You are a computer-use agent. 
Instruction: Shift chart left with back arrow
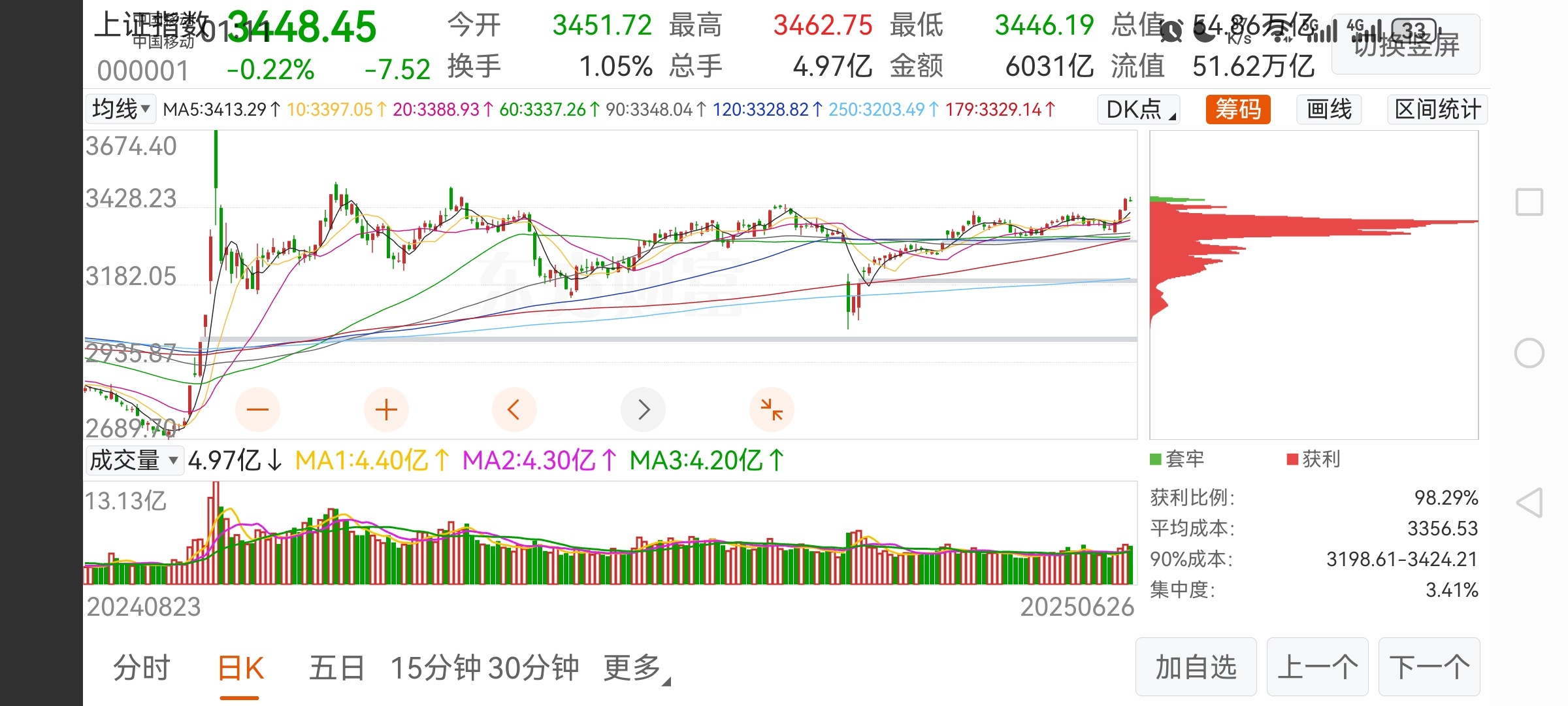[x=514, y=410]
